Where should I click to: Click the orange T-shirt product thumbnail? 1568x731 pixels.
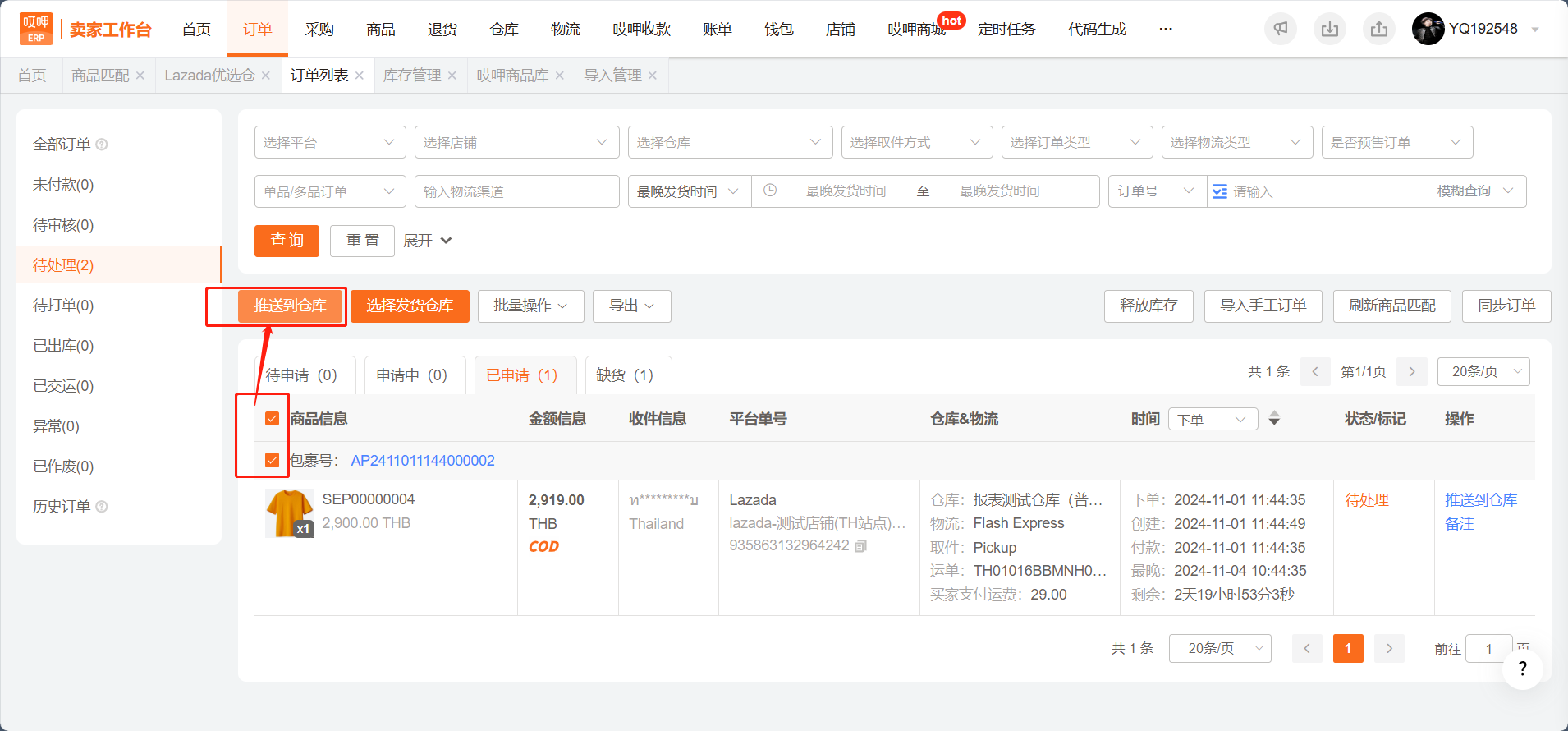(x=290, y=513)
